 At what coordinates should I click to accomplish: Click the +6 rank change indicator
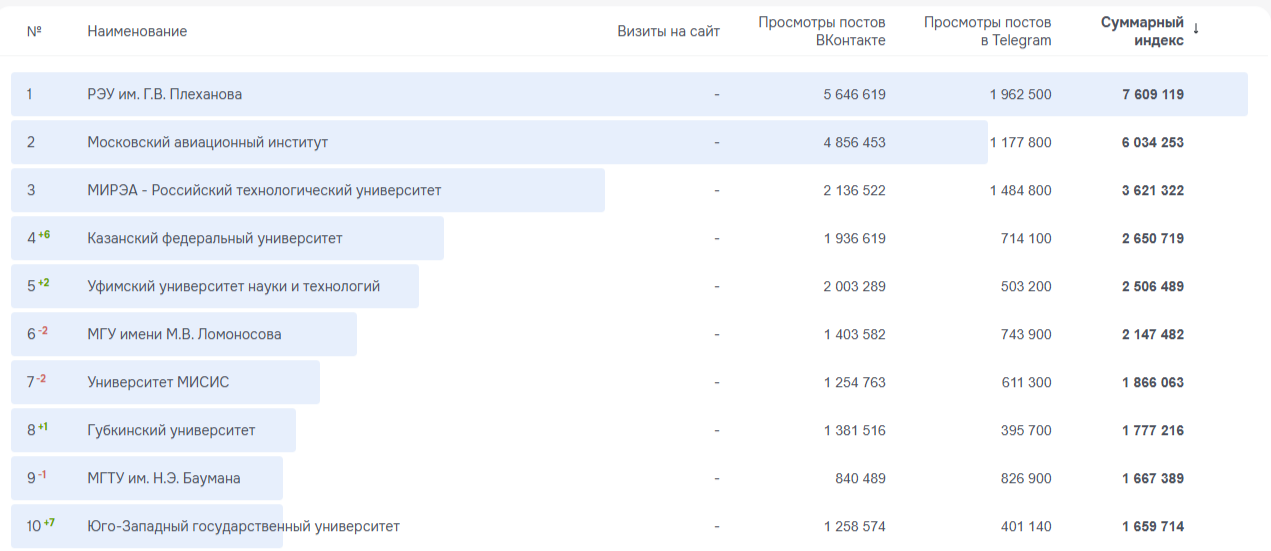44,235
